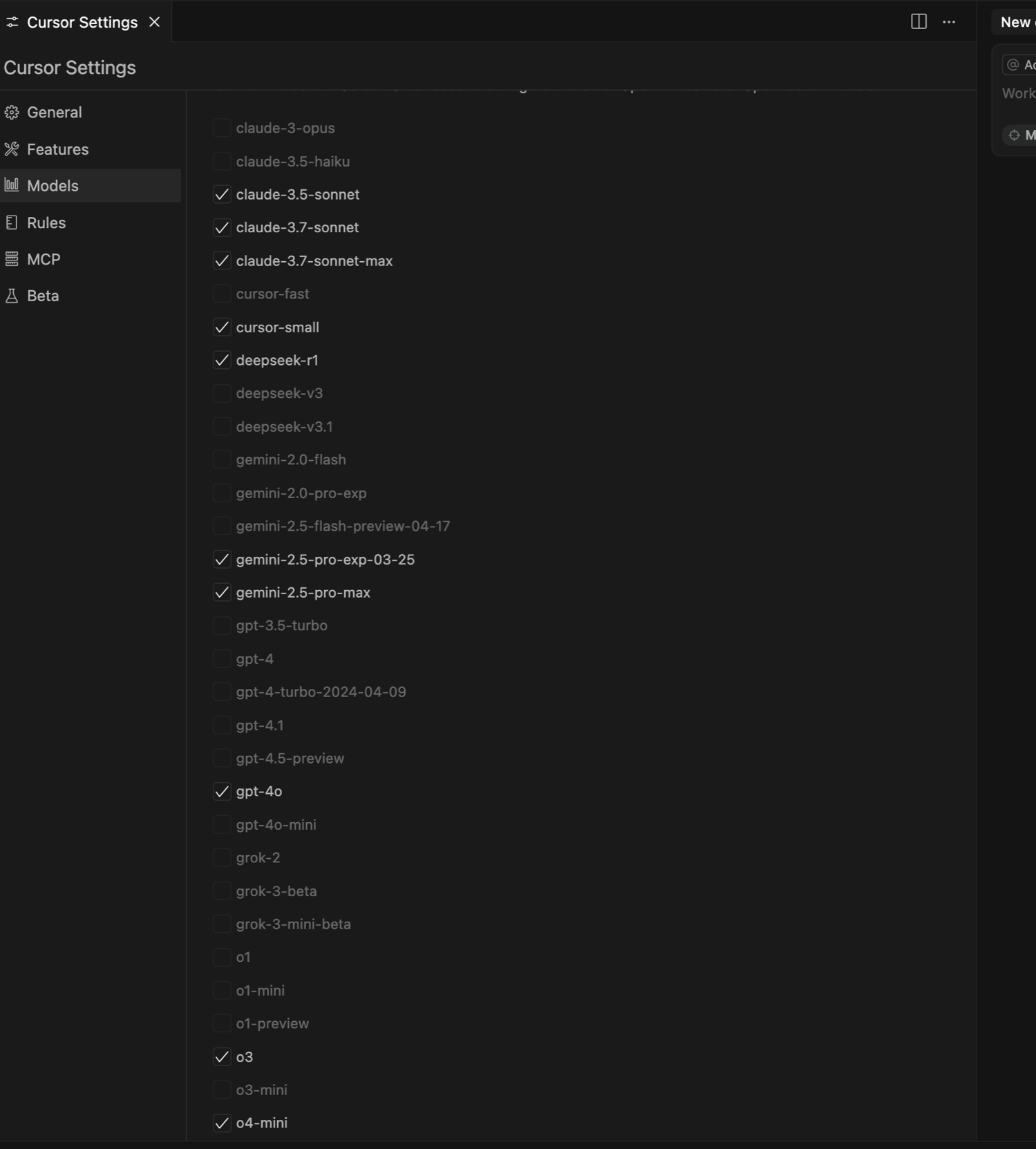Open Rules settings section

[91, 222]
